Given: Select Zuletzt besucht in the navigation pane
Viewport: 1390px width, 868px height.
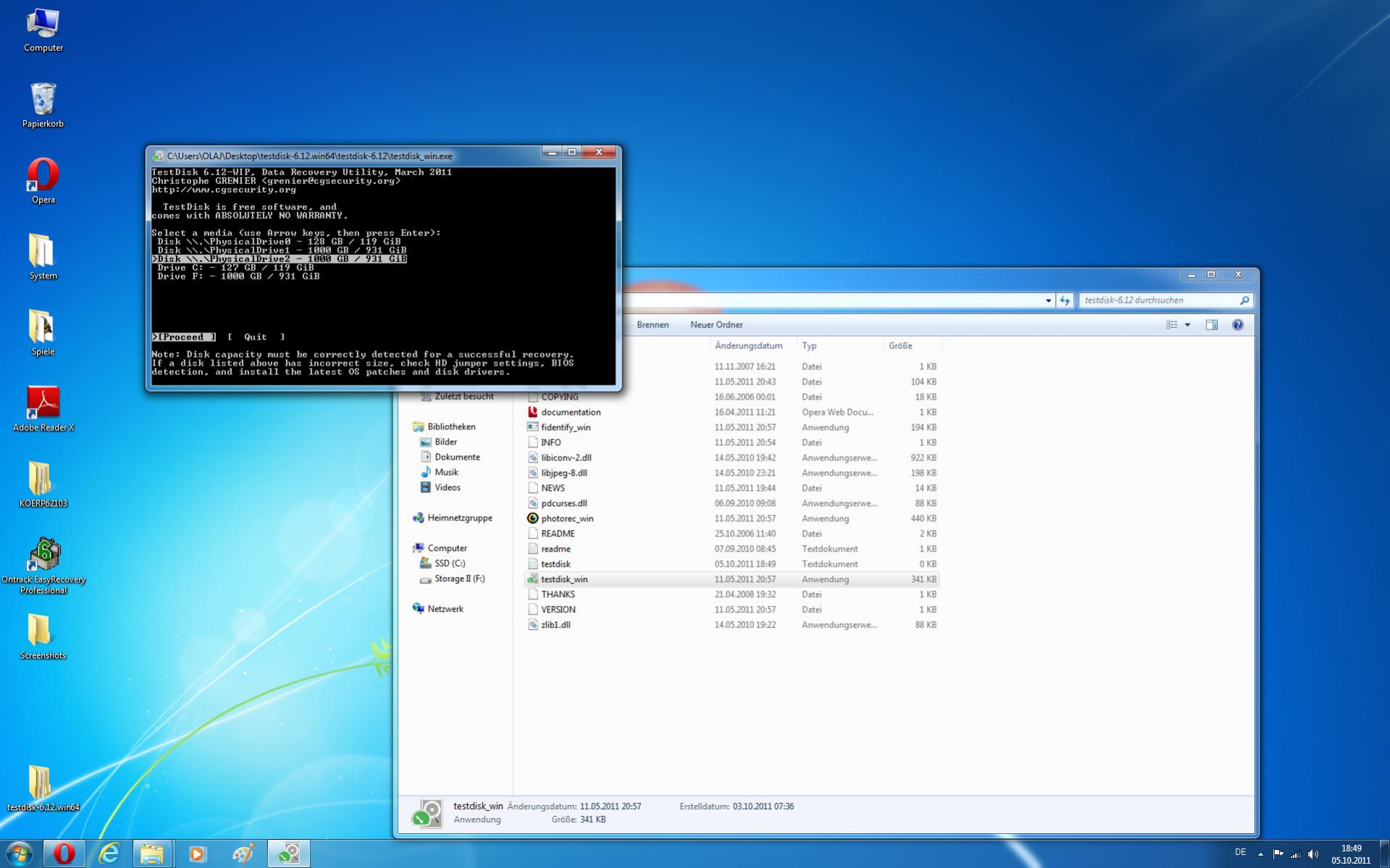Looking at the screenshot, I should tap(457, 397).
